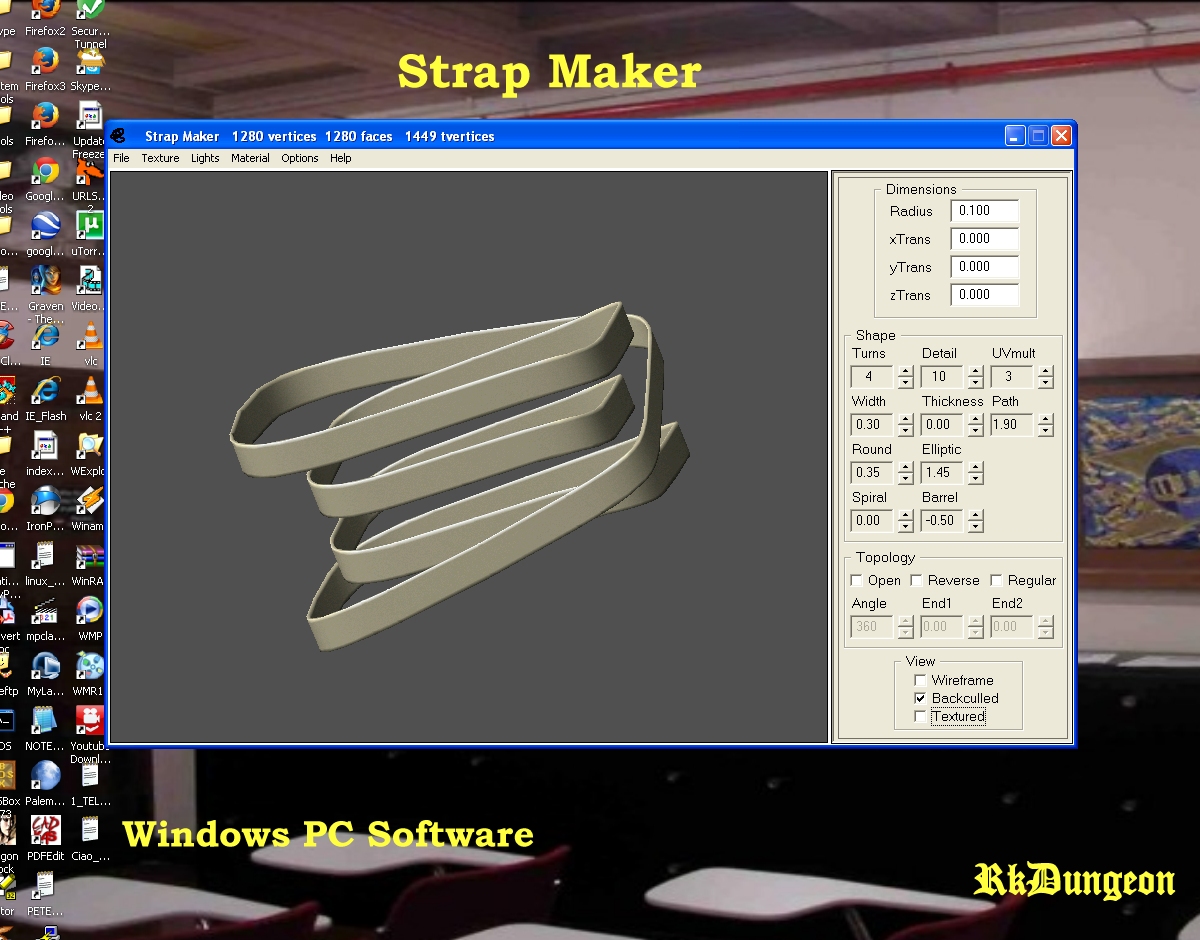The width and height of the screenshot is (1200, 940).
Task: Open the uTorrent desktop shortcut
Action: tap(90, 234)
